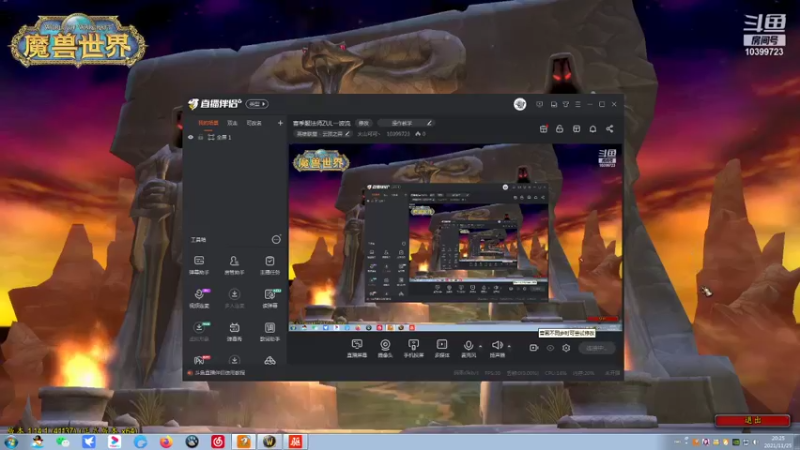The image size is (800, 450).
Task: Edit the operation tutorial pill's pencil field
Action: pyautogui.click(x=406, y=123)
